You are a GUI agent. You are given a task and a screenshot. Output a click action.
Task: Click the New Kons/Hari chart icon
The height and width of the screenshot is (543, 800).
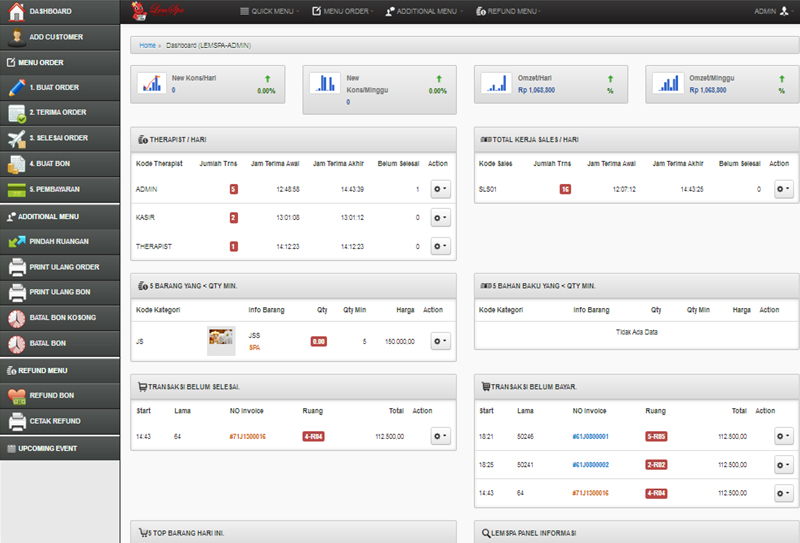(152, 83)
